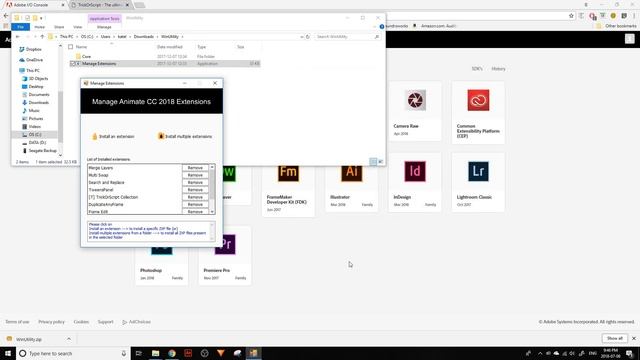Select Seagate Backup drive in navigation pane
This screenshot has width=640, height=360.
[42, 151]
